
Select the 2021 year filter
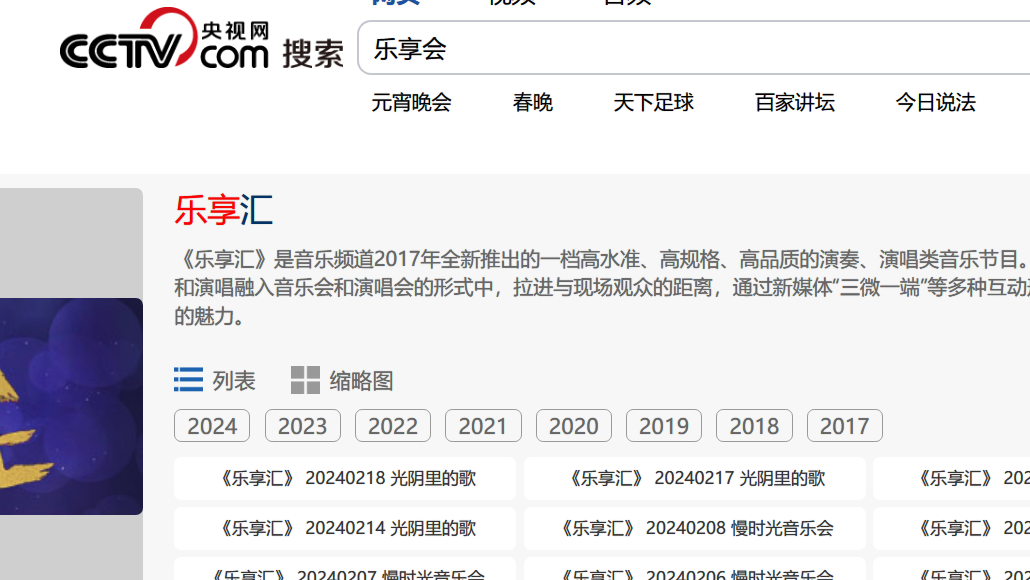(x=483, y=426)
